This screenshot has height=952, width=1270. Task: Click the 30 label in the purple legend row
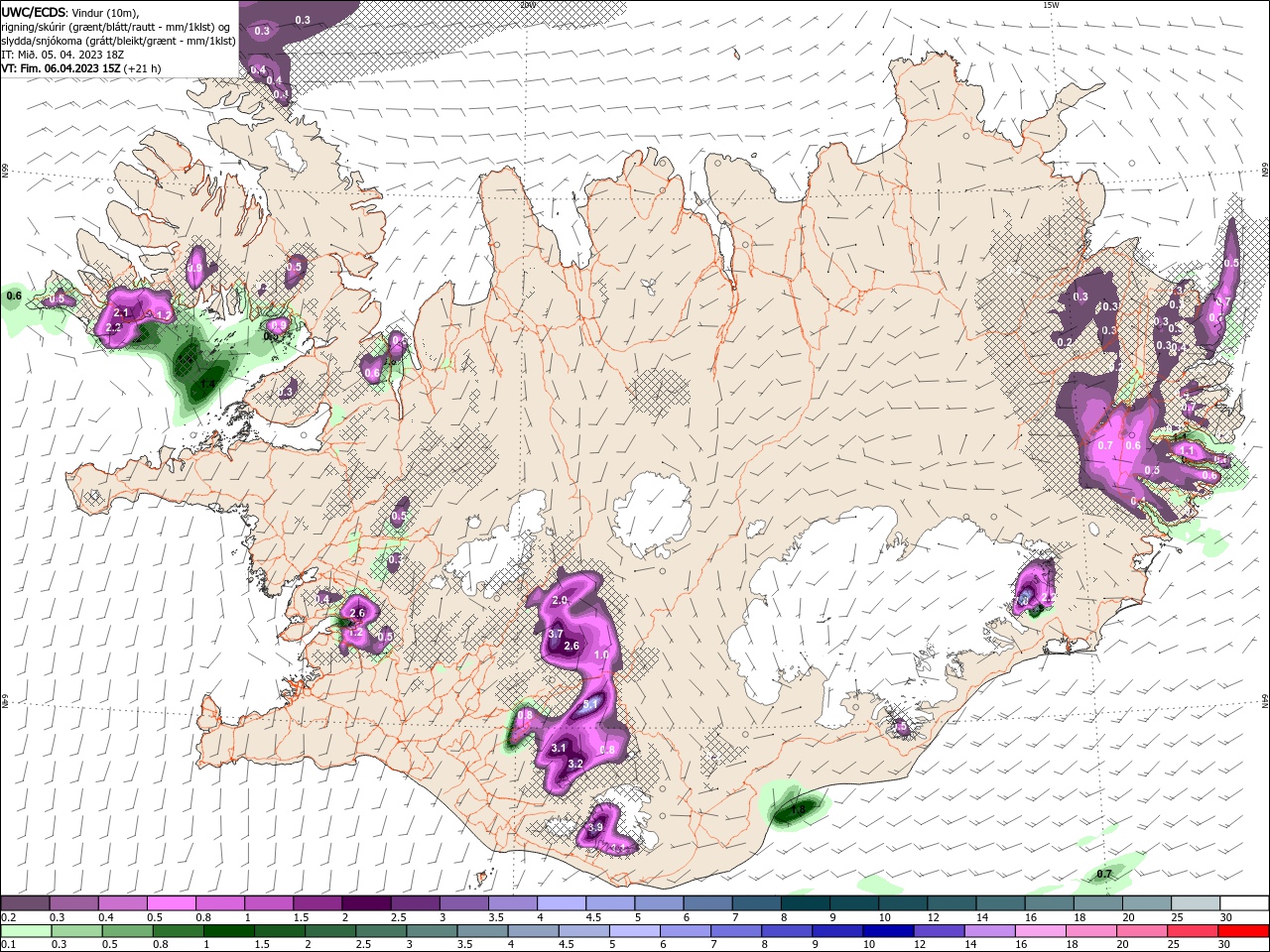1226,918
